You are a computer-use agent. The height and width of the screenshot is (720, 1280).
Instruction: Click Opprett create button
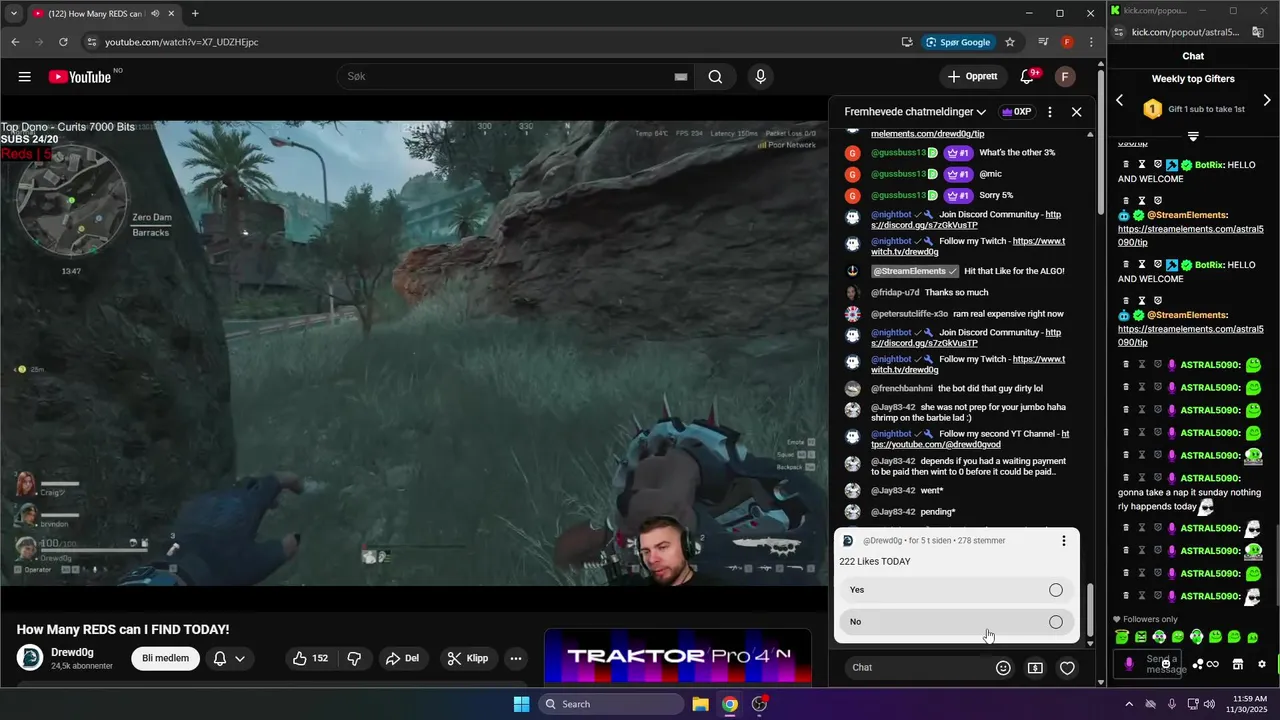click(x=973, y=77)
